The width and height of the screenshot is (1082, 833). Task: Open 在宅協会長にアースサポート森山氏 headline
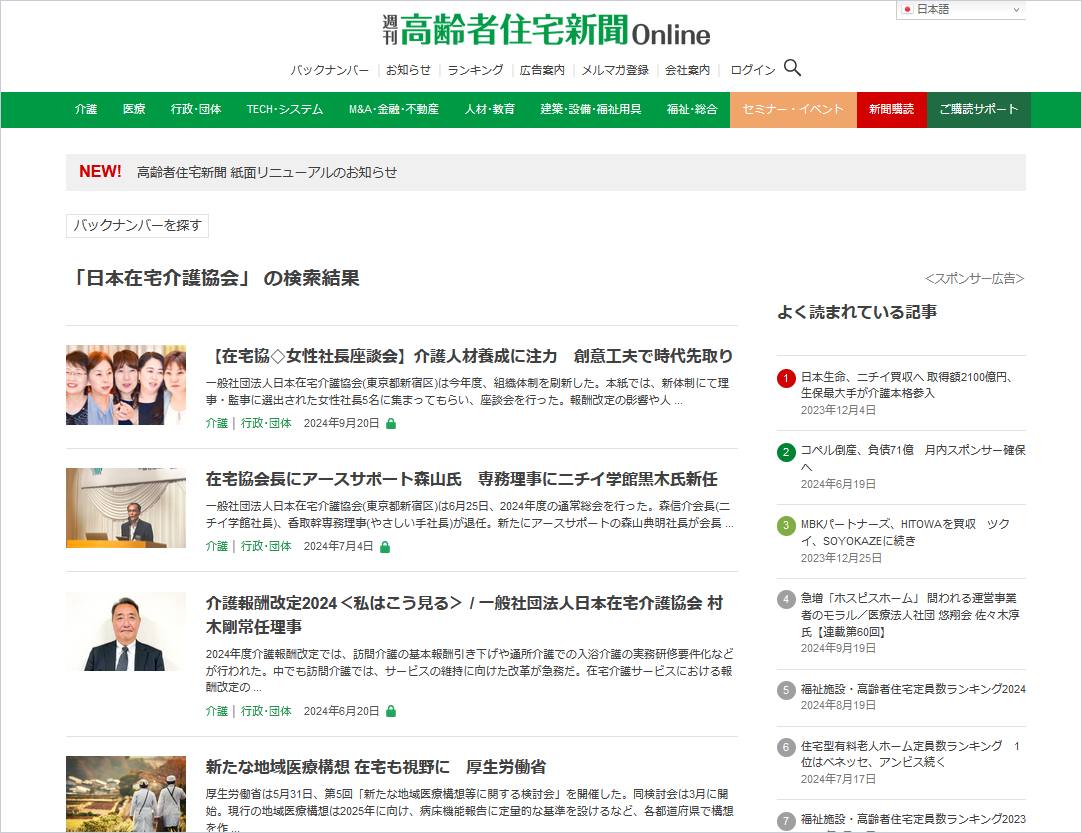tap(462, 479)
